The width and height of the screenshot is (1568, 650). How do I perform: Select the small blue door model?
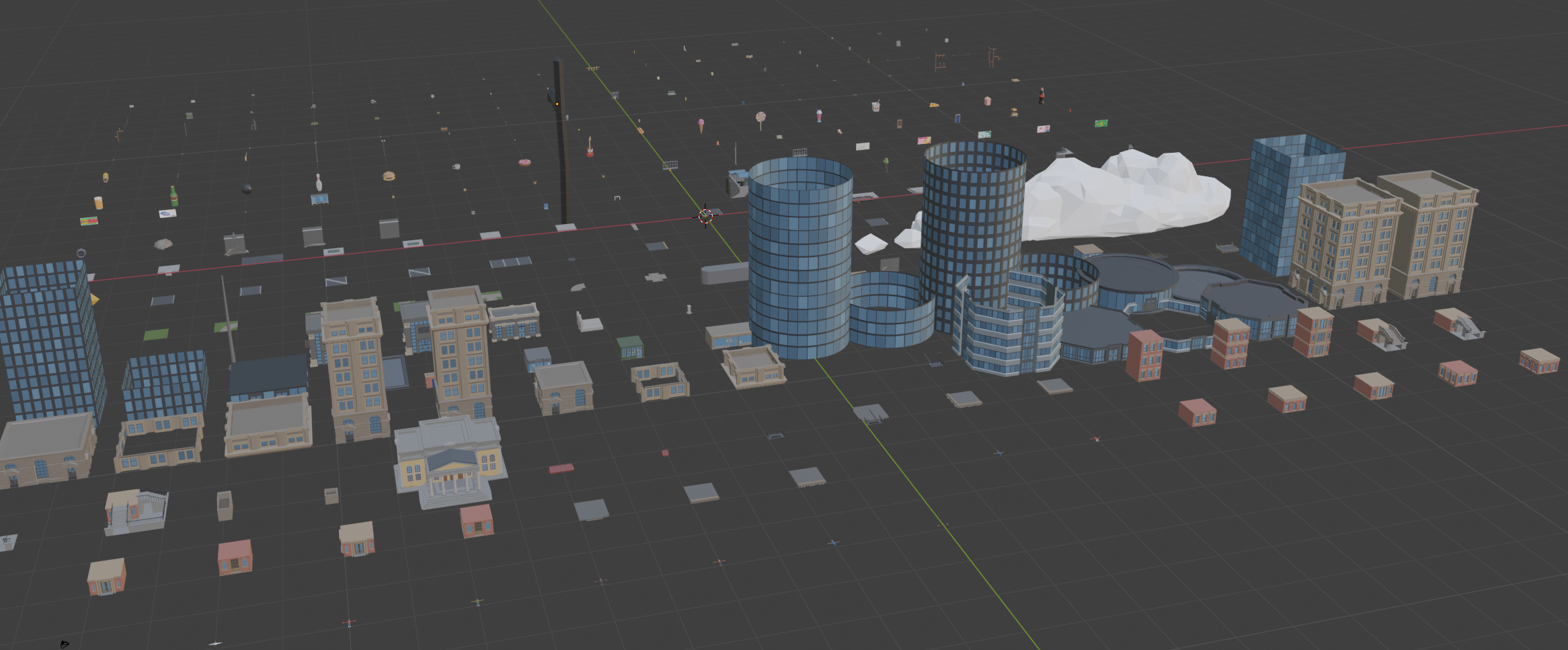click(957, 118)
